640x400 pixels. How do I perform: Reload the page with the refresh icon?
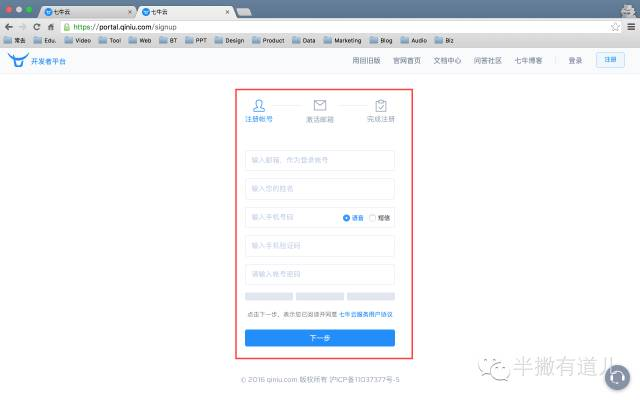pyautogui.click(x=37, y=26)
